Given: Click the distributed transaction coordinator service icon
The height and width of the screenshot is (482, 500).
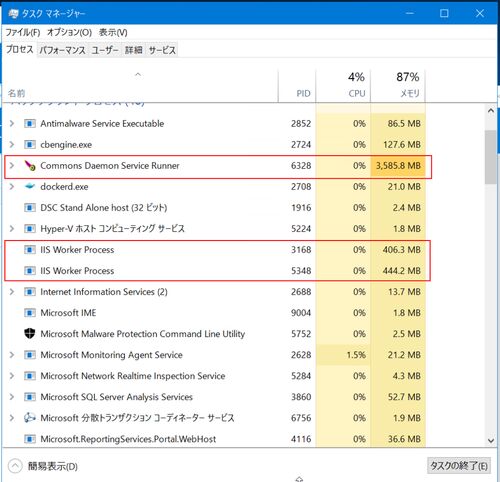Looking at the screenshot, I should 30,418.
